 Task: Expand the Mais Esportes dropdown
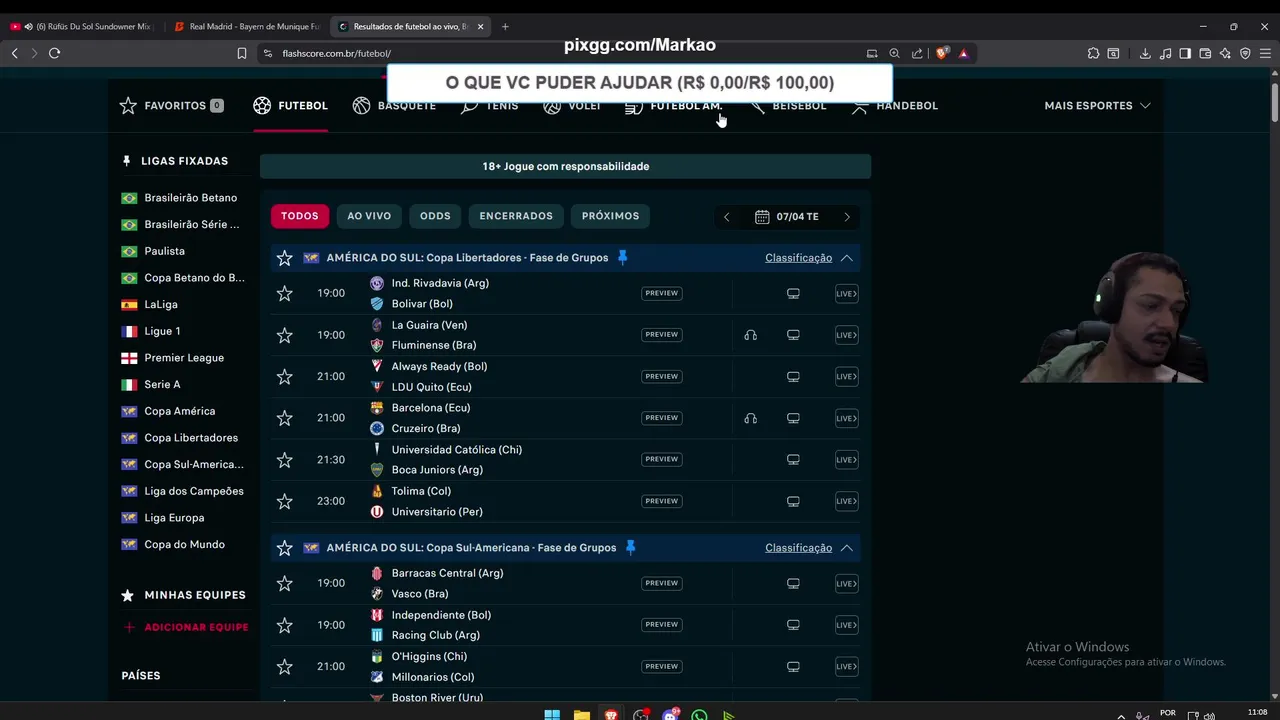pyautogui.click(x=1097, y=105)
